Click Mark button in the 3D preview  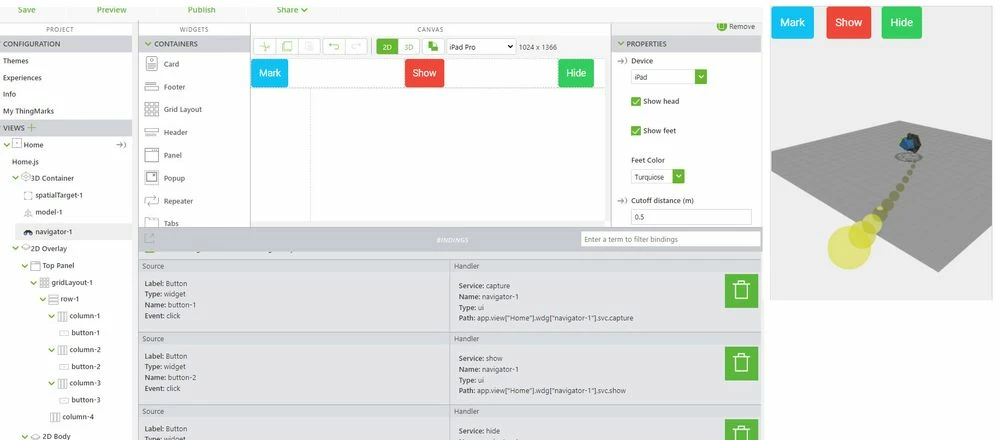(x=793, y=22)
